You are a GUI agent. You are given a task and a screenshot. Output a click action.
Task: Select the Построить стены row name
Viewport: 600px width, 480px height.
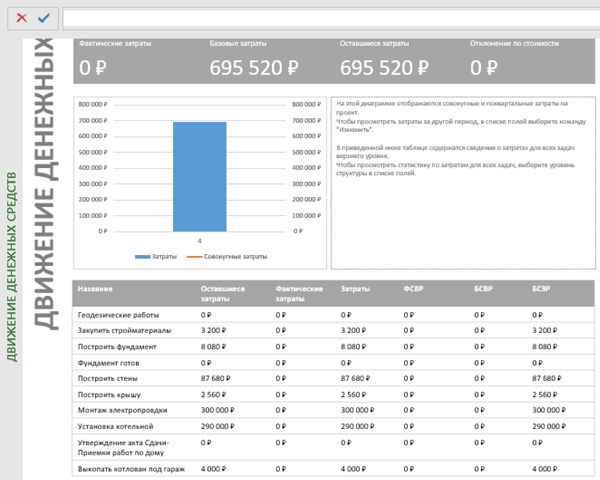pos(108,378)
